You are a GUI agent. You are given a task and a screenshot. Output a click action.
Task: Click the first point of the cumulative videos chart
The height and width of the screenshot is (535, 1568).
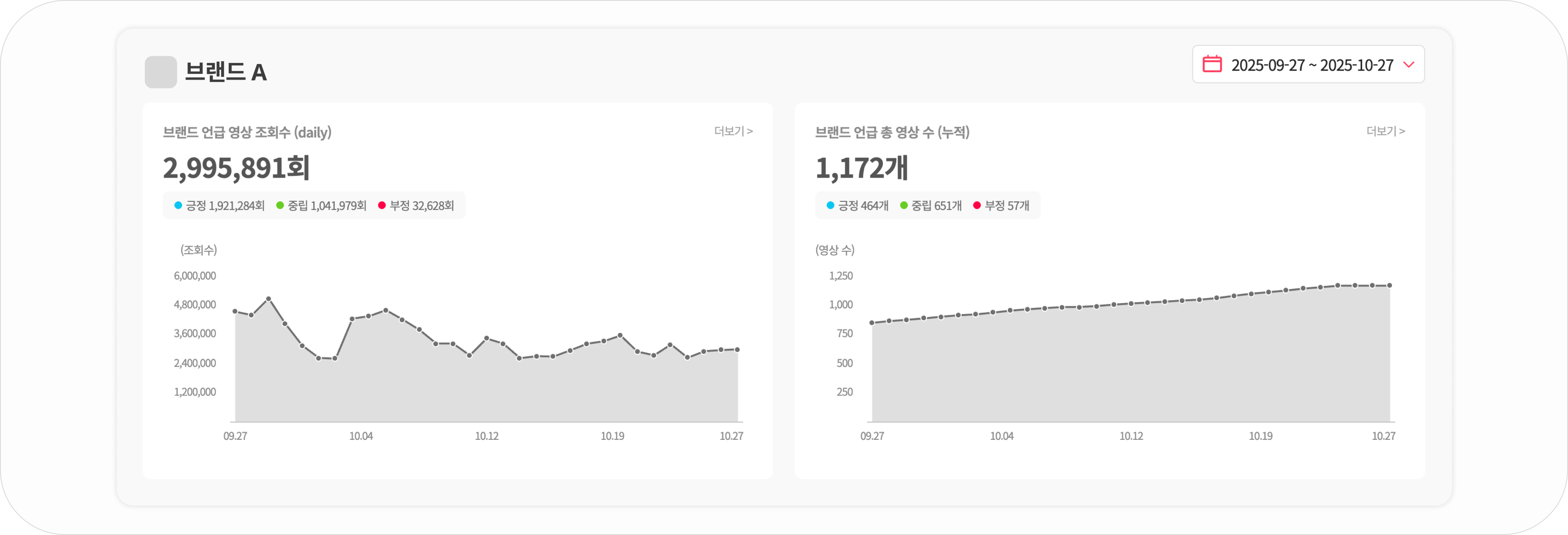pyautogui.click(x=872, y=323)
